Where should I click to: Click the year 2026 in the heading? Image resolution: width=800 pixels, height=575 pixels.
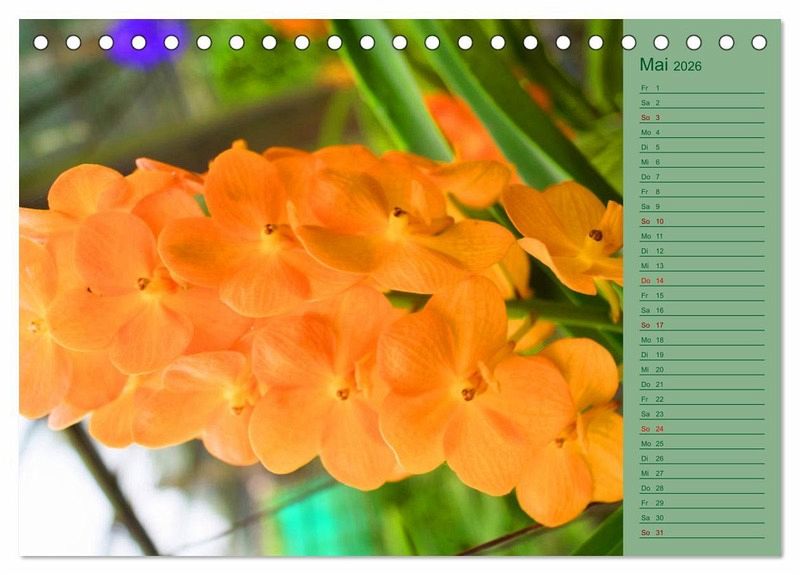pos(687,67)
